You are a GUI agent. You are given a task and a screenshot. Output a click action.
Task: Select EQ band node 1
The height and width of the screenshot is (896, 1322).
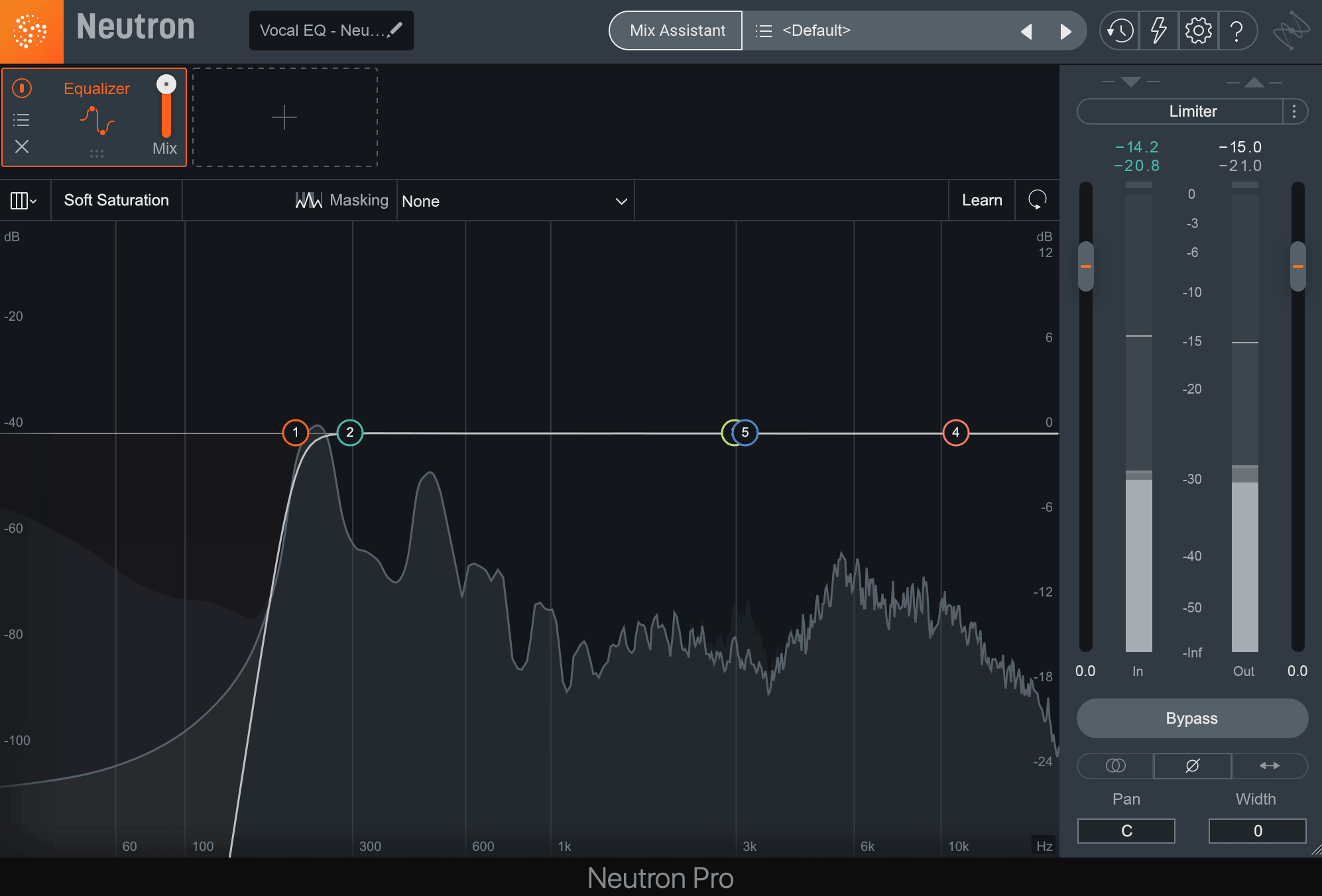click(295, 433)
